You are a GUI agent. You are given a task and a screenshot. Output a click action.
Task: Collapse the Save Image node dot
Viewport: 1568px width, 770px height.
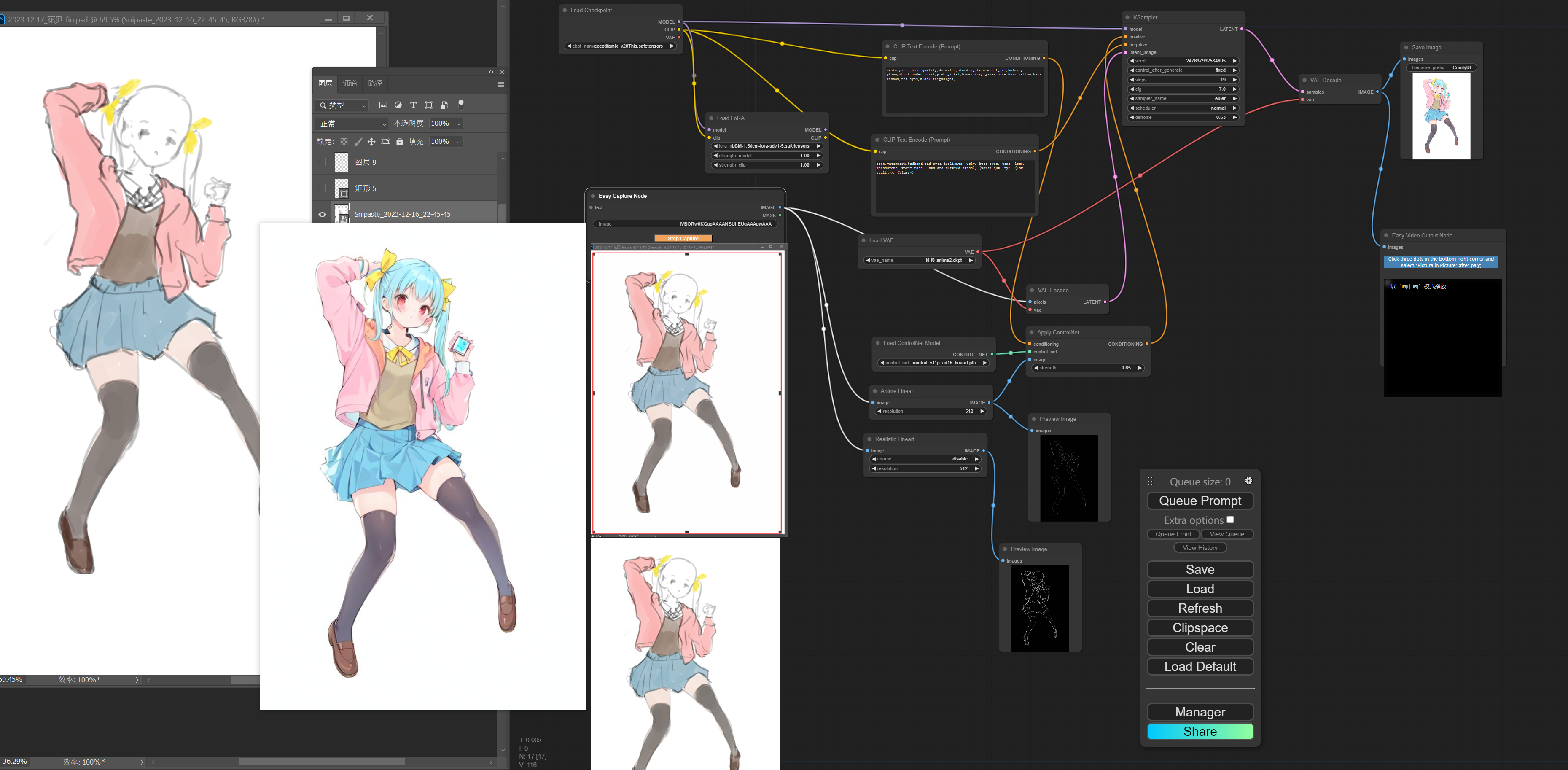(1406, 48)
